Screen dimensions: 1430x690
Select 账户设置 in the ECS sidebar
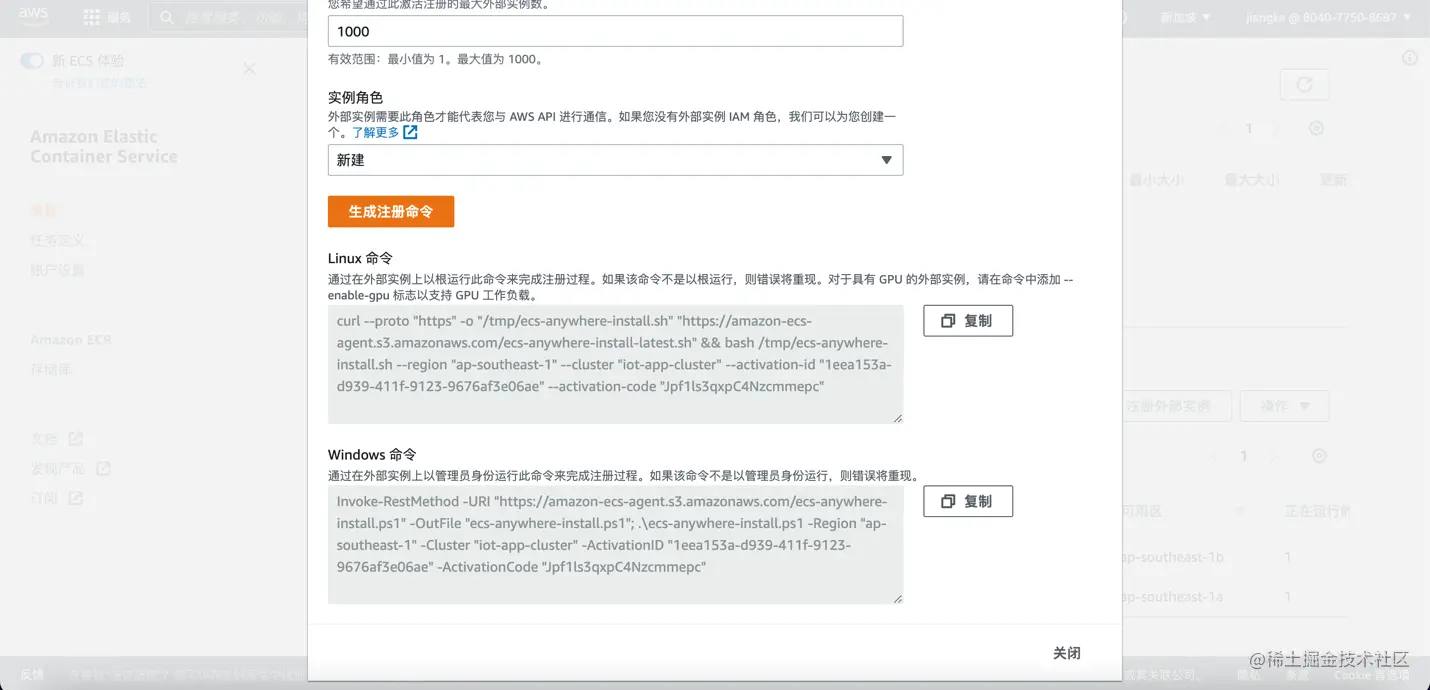[57, 270]
